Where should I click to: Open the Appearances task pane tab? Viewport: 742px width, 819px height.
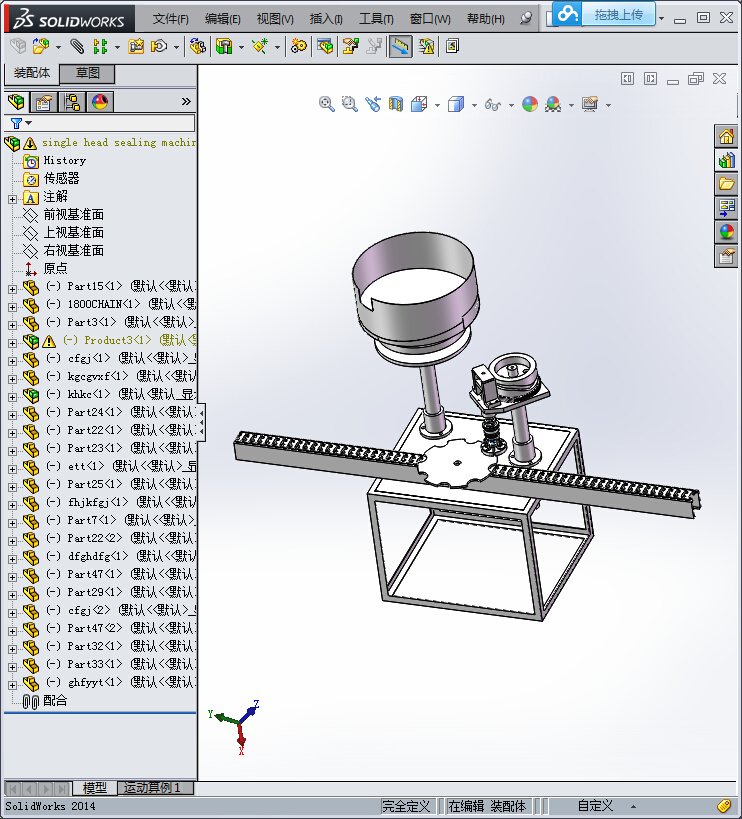(x=726, y=232)
